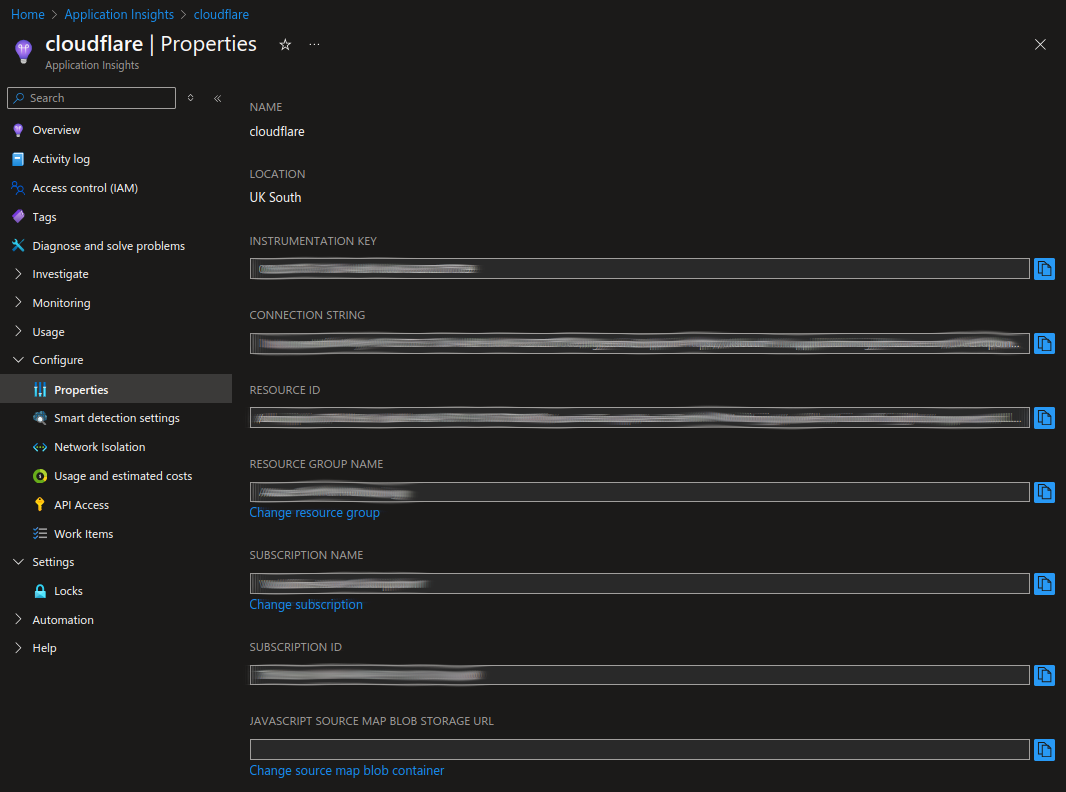Click Change source map blob container link
The width and height of the screenshot is (1066, 792).
347,770
